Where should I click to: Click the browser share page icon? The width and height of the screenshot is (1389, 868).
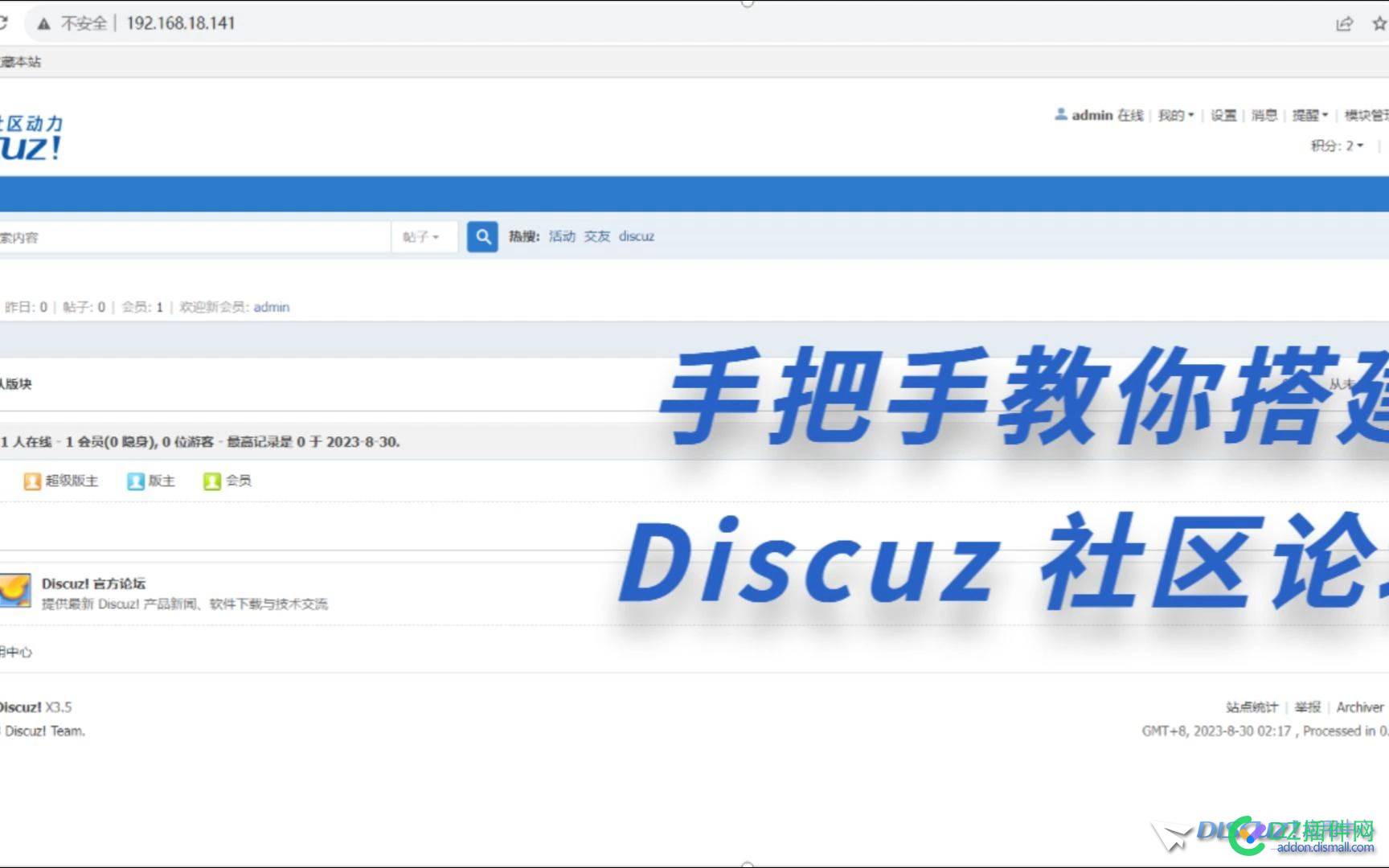[1344, 23]
